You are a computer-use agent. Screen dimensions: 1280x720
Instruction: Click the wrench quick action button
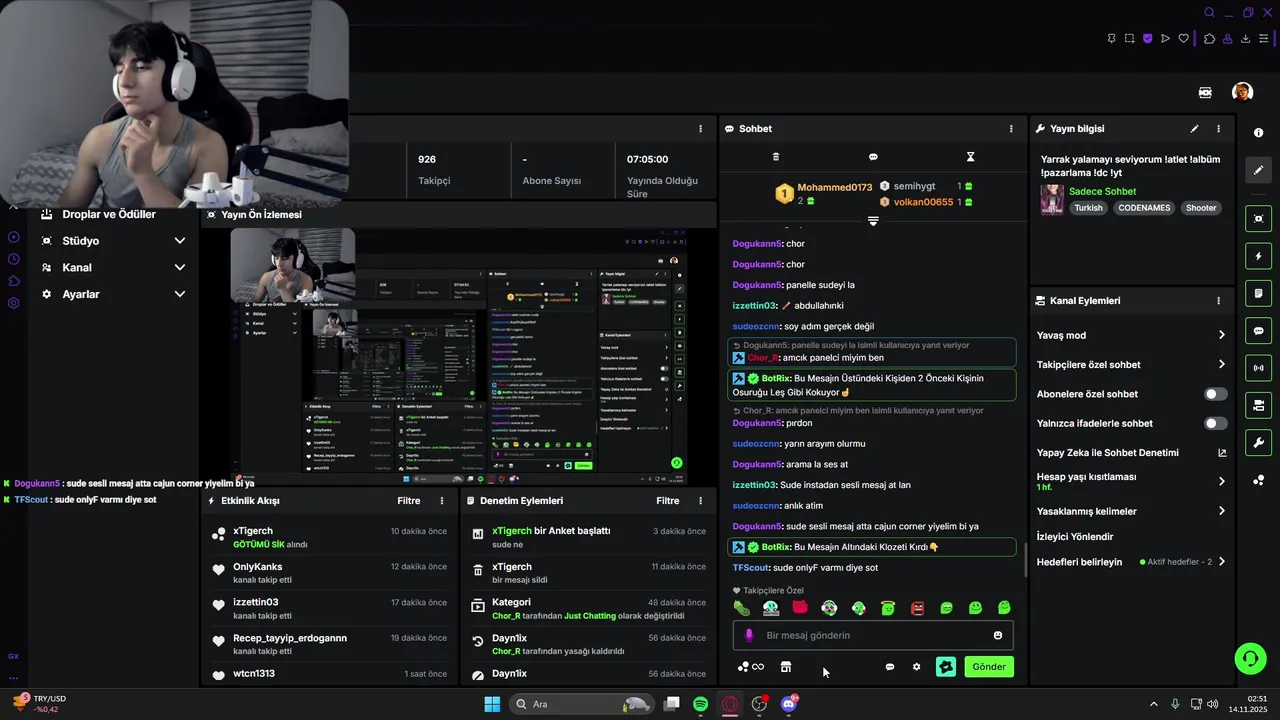pyautogui.click(x=1258, y=443)
